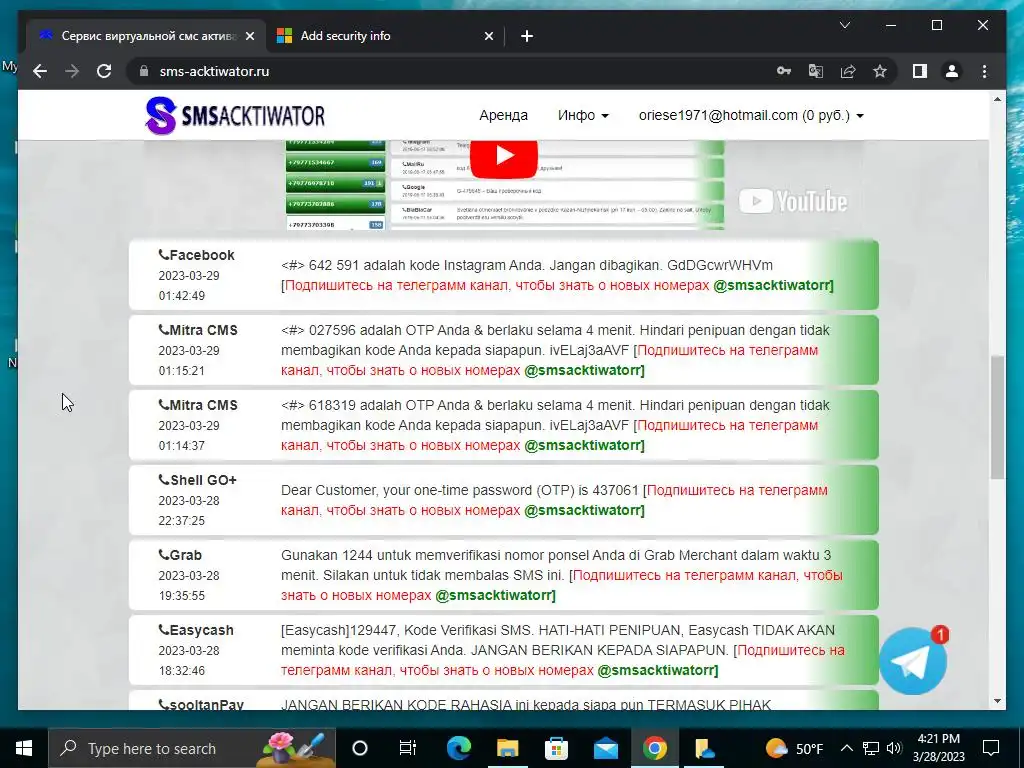Open the saved passwords key icon
Screen dimensions: 1024x768
point(784,71)
